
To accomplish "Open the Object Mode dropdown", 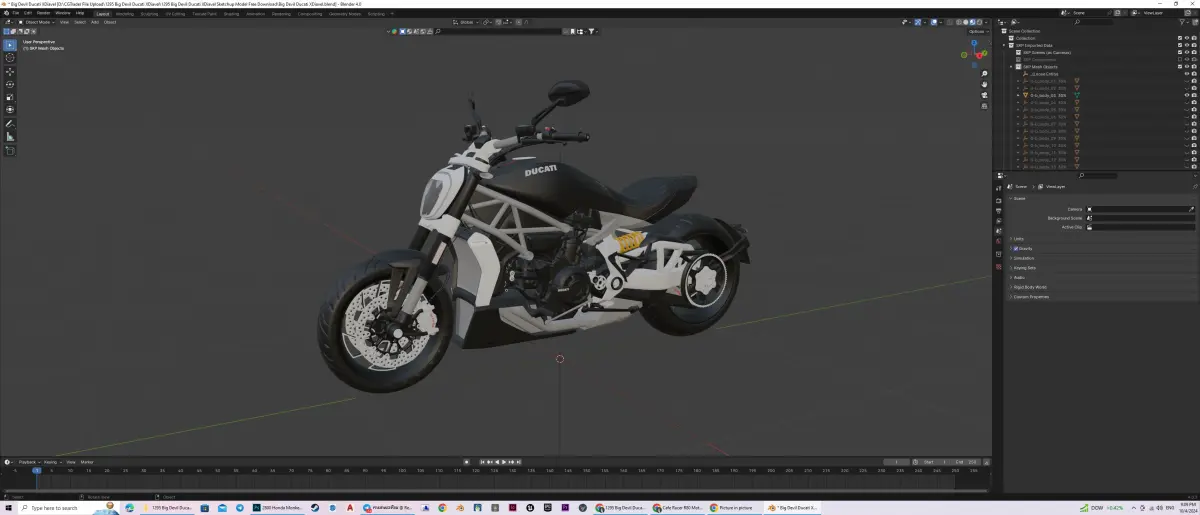I will (x=36, y=21).
